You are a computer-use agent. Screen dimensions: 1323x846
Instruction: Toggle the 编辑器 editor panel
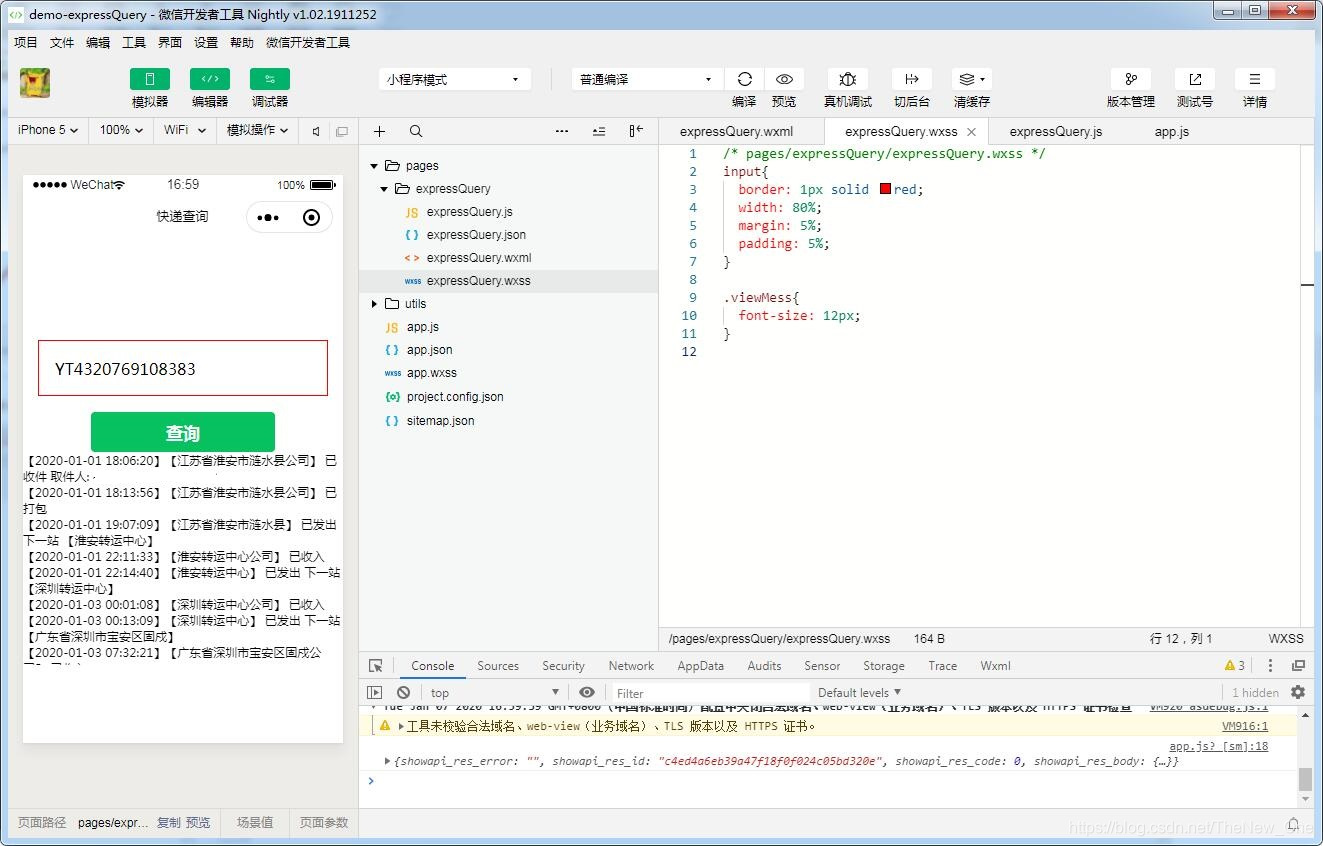[210, 79]
